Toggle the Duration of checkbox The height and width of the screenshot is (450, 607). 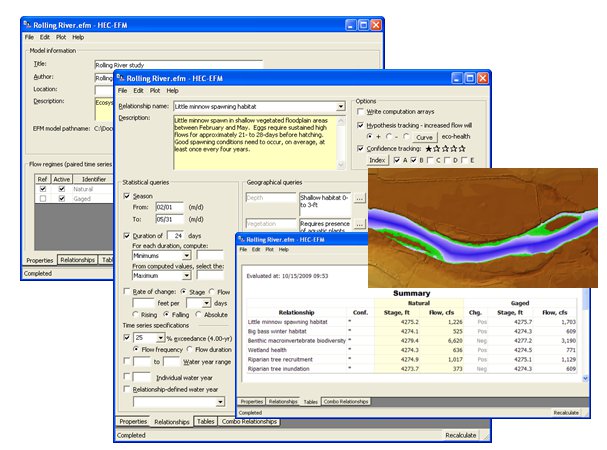point(127,235)
